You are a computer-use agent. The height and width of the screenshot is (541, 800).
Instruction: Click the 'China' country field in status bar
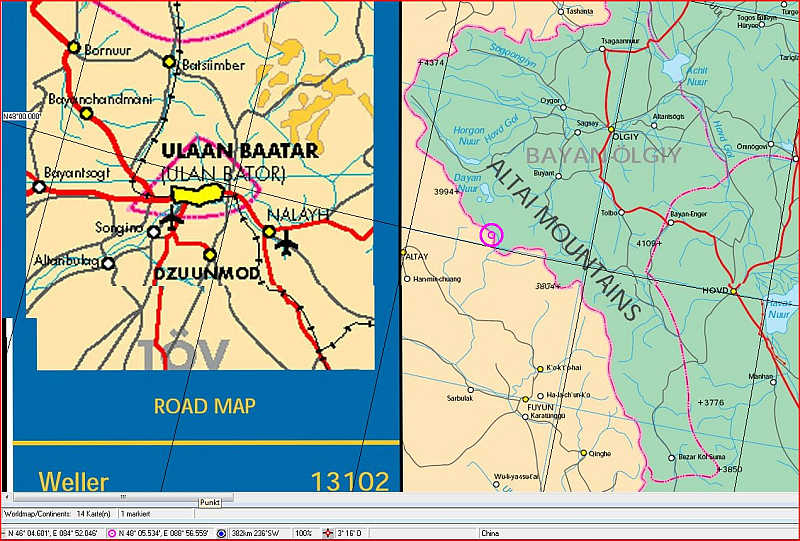[490, 533]
